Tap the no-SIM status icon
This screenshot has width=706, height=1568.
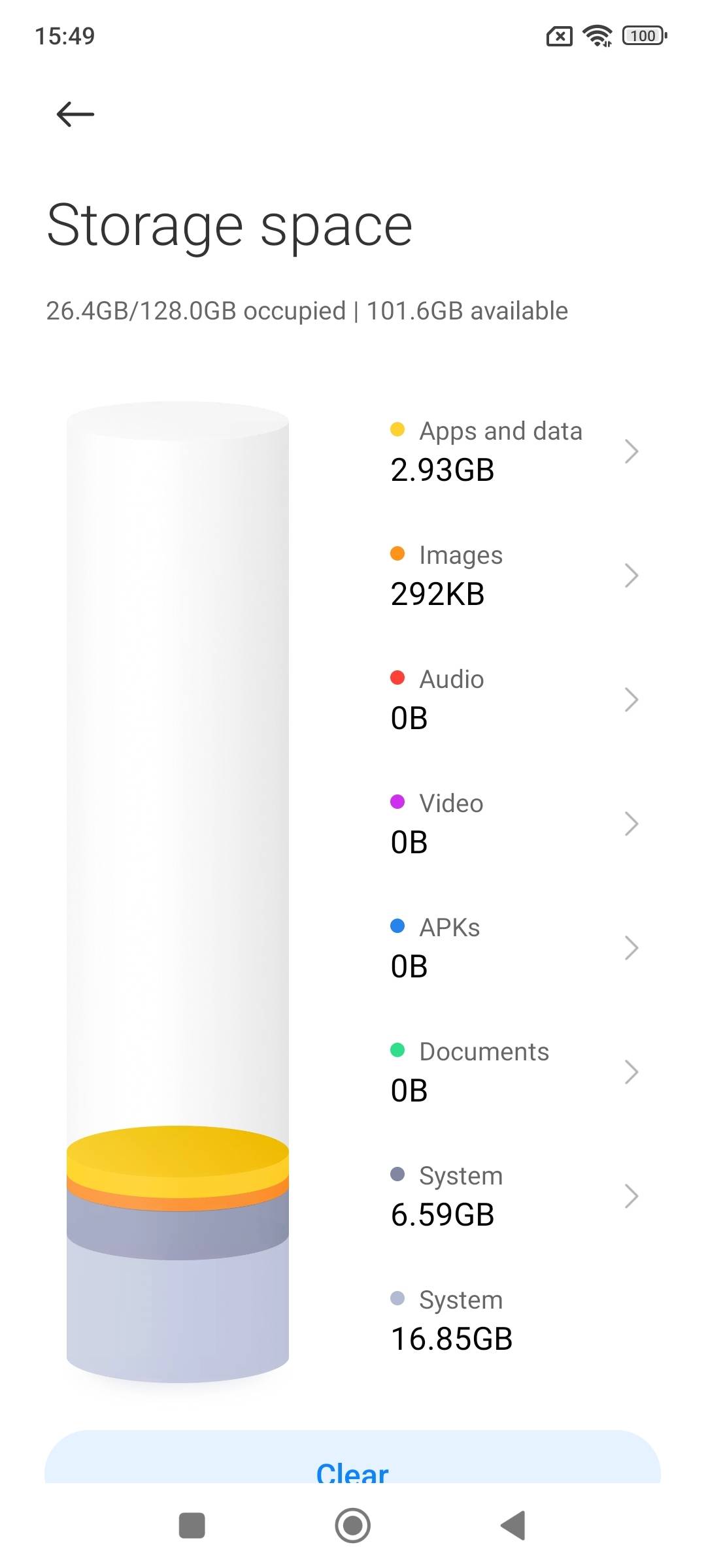tap(559, 37)
